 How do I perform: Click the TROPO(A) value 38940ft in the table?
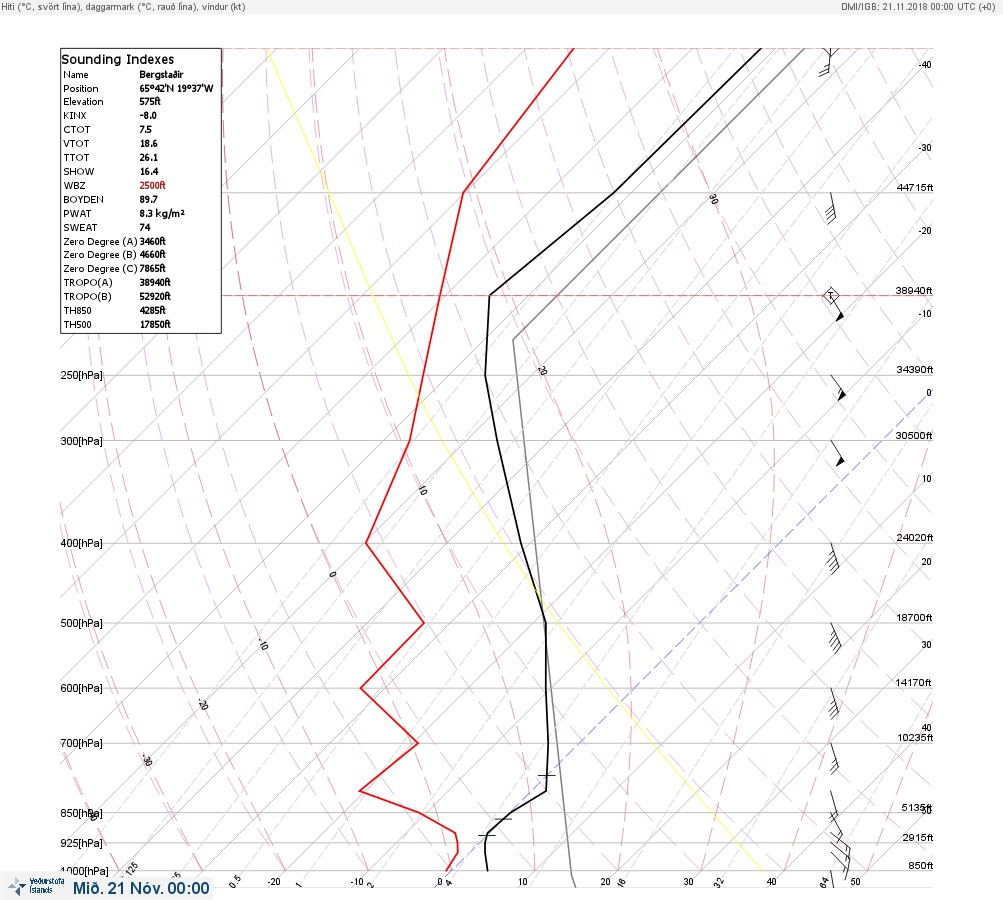[x=155, y=282]
